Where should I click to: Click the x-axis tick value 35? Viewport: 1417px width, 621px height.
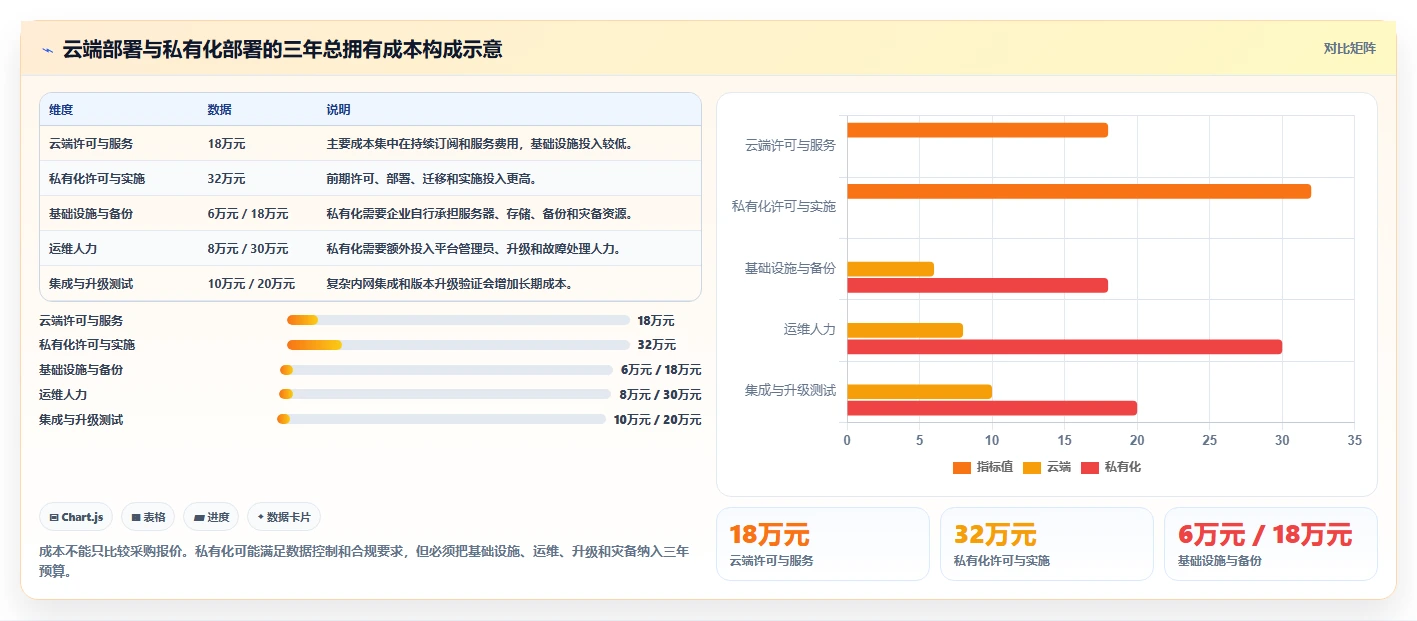tap(1354, 440)
